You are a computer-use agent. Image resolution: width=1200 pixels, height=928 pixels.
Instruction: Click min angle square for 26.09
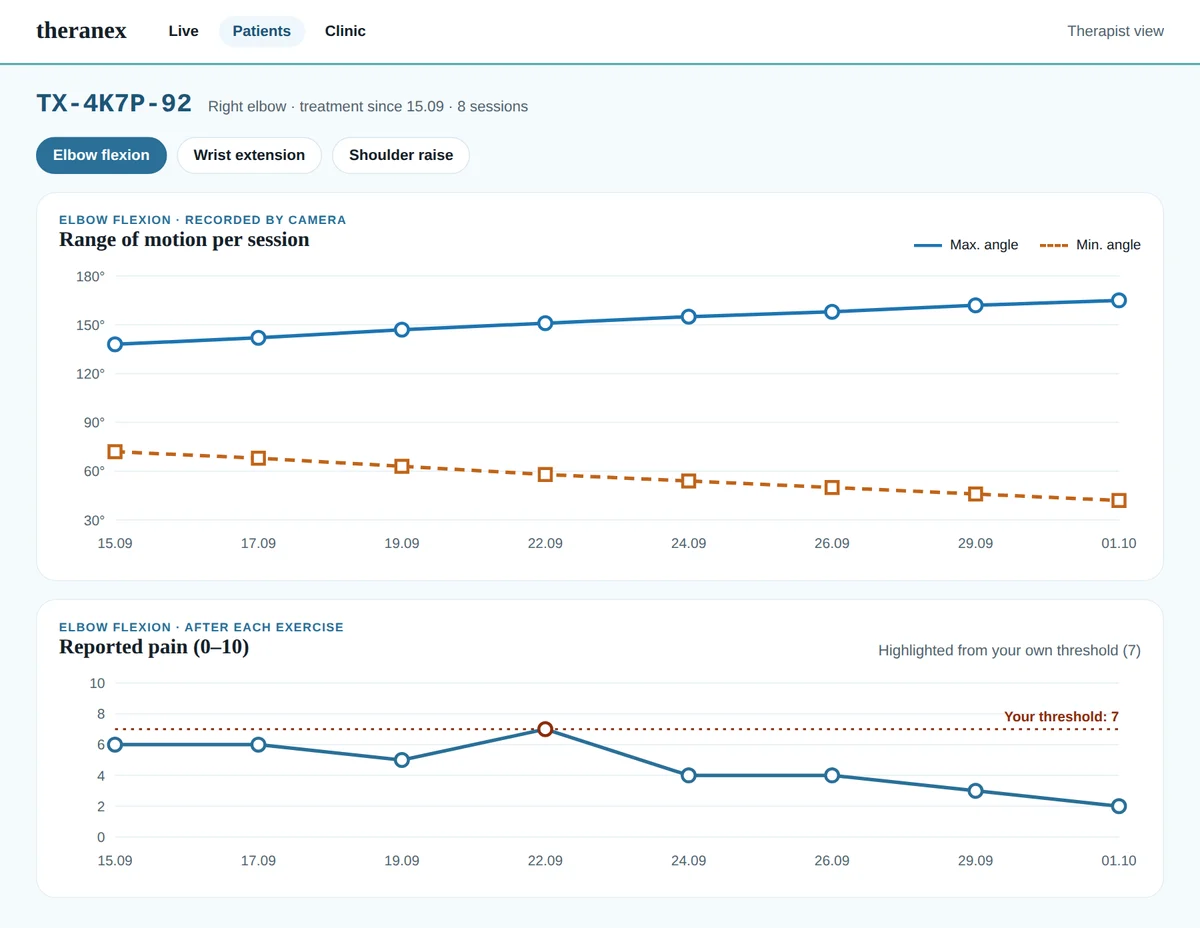[832, 488]
